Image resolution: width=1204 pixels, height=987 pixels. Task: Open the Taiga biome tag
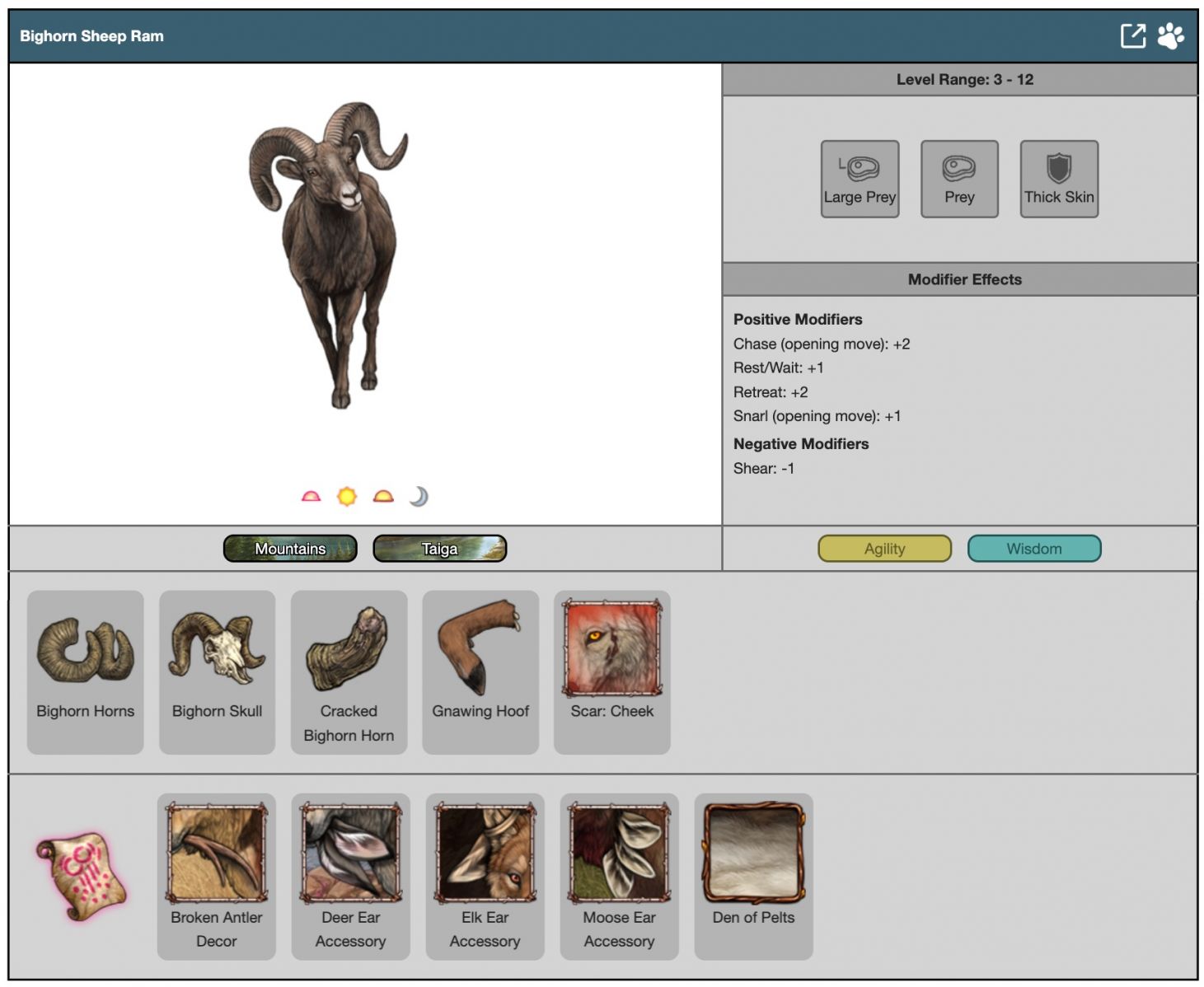pyautogui.click(x=439, y=549)
